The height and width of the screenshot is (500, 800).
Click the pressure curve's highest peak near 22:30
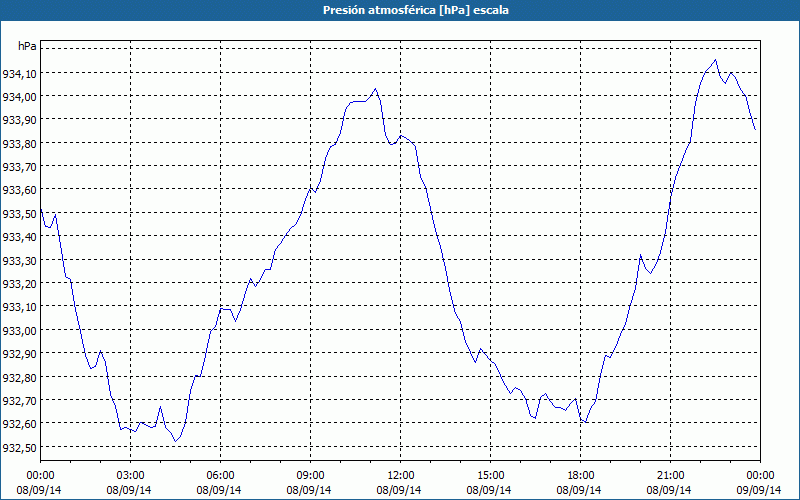tap(715, 60)
